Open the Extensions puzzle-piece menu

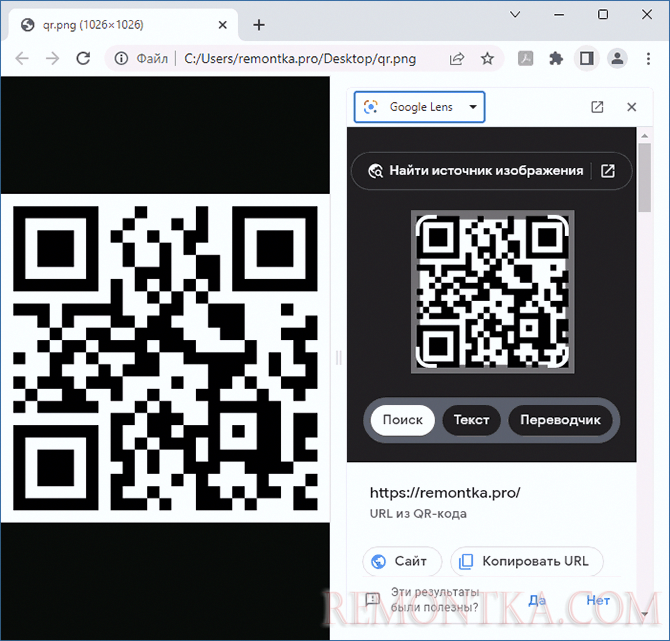555,58
